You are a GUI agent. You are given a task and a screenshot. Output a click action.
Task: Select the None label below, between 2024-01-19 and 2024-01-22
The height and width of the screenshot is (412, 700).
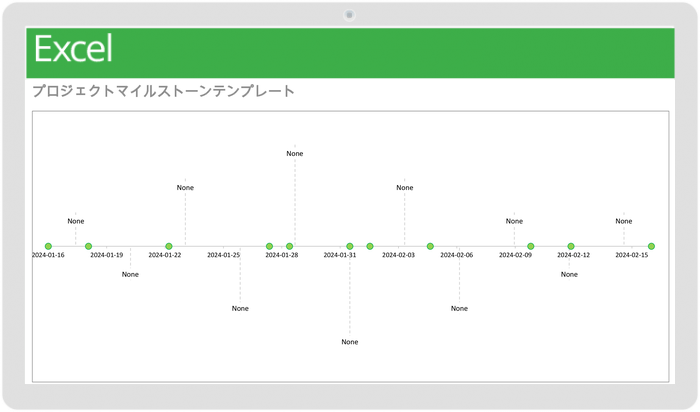(130, 275)
